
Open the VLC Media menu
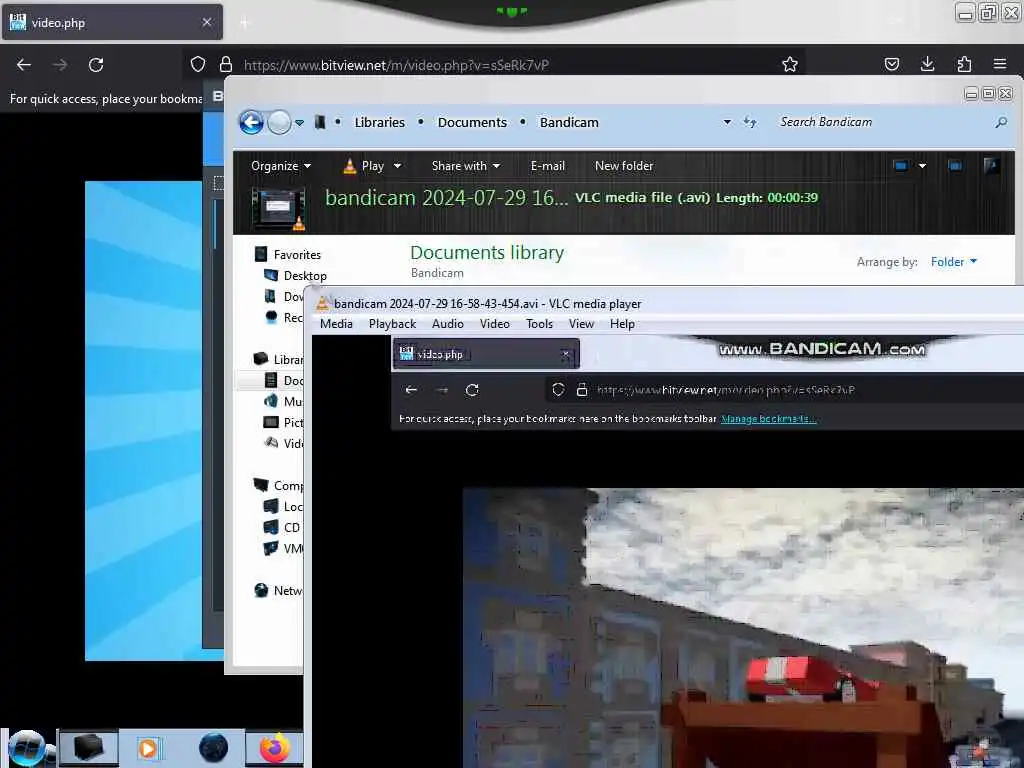336,324
